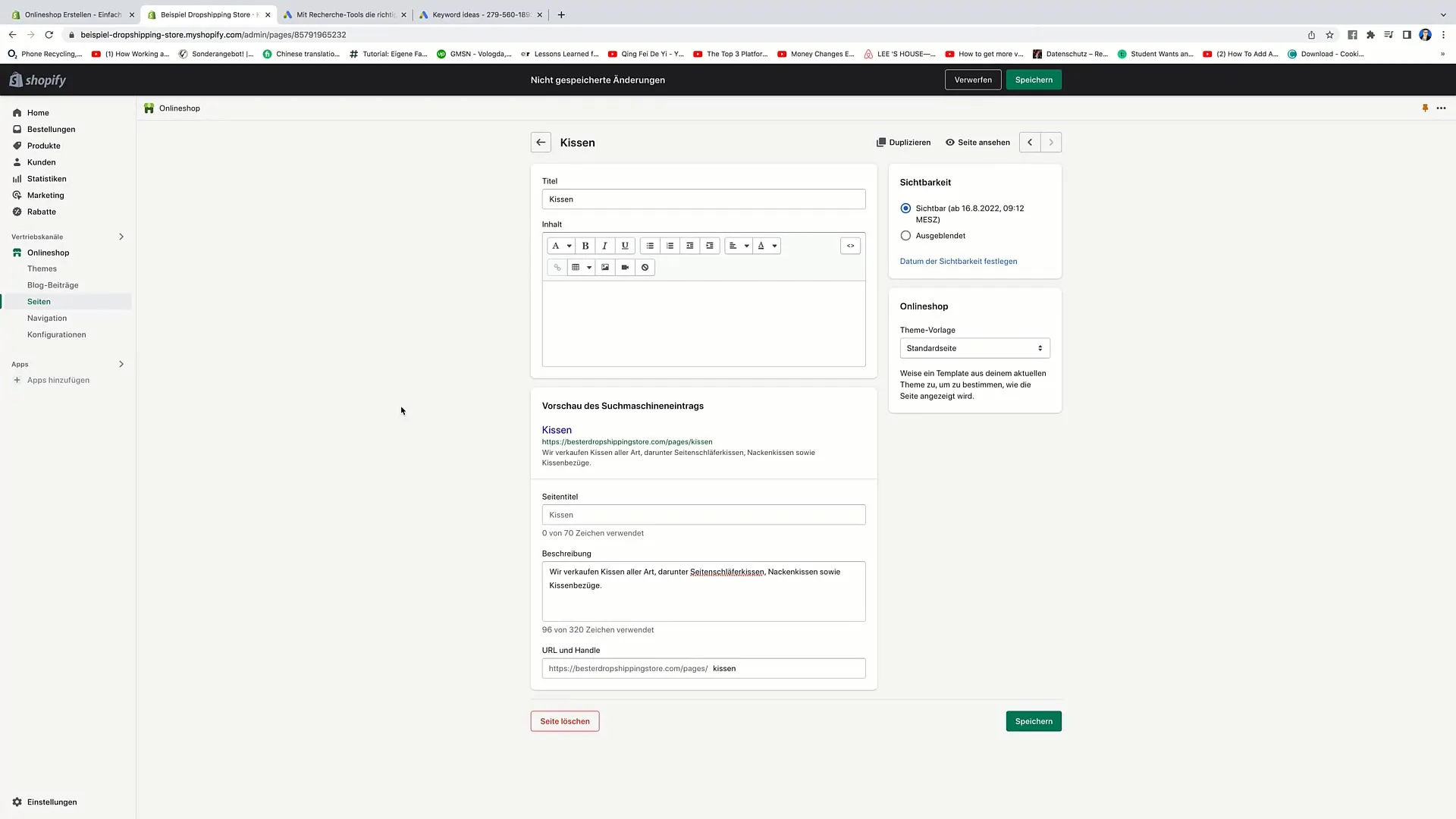Expand the text color picker dropdown

click(x=775, y=246)
